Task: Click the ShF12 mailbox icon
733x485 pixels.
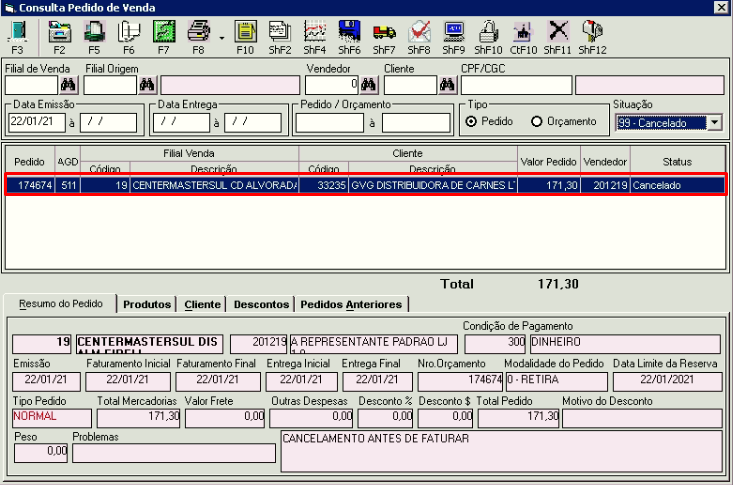Action: click(x=592, y=32)
